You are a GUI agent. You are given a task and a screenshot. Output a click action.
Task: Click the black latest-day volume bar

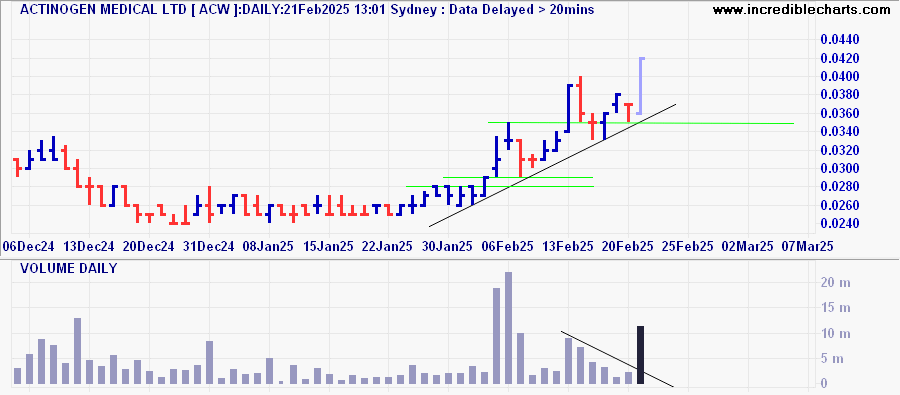[x=641, y=355]
